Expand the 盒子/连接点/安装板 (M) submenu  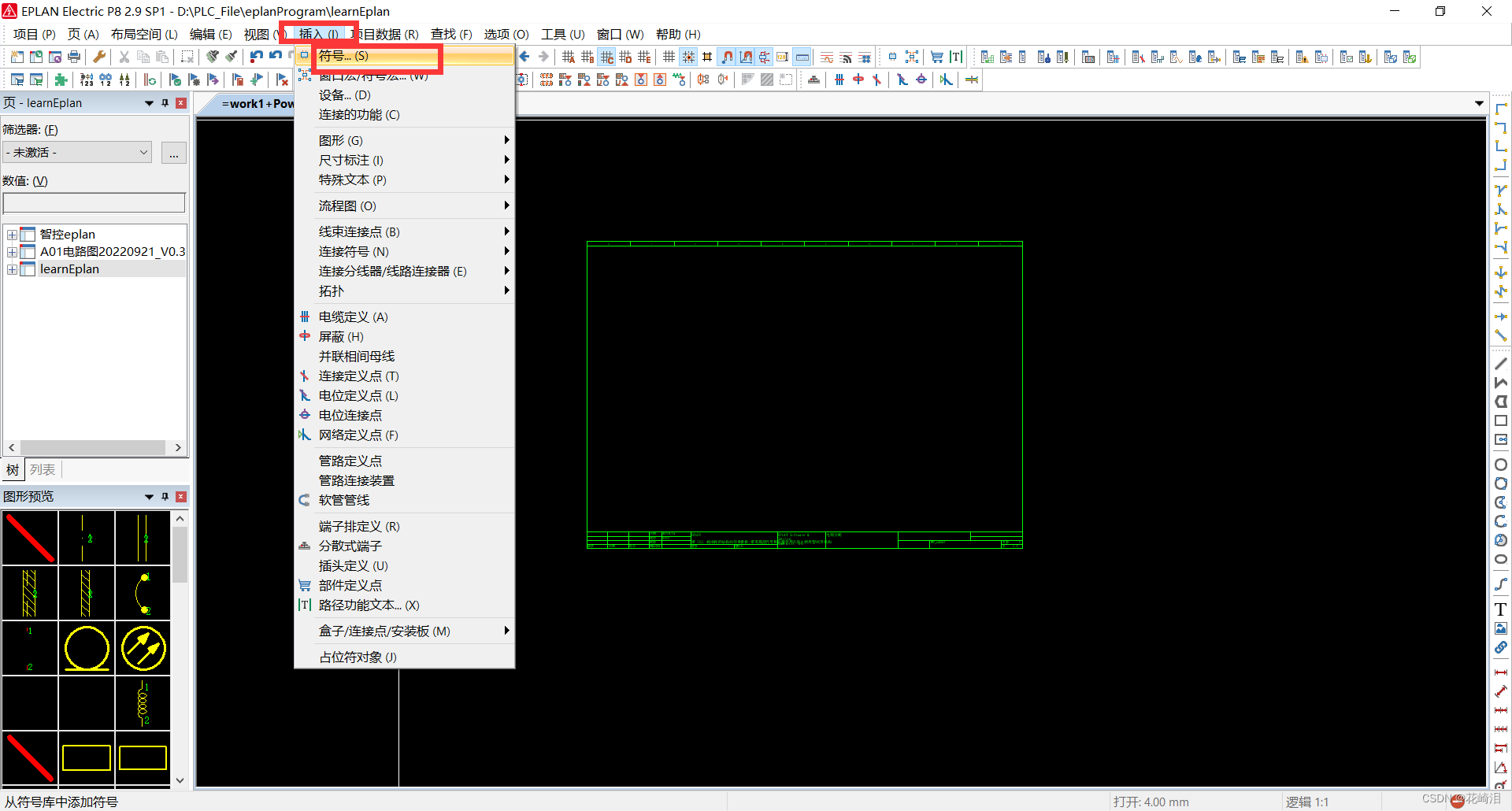[x=404, y=631]
